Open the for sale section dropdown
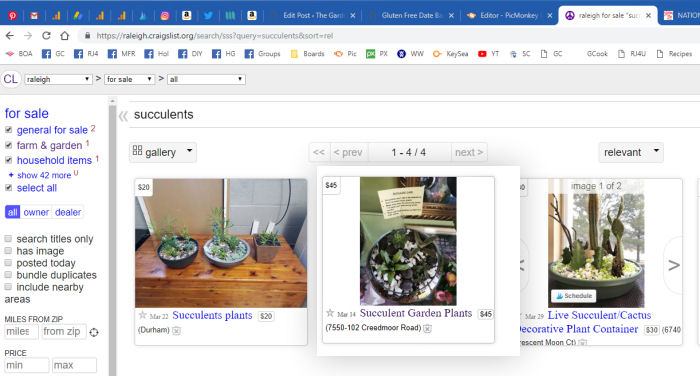Image resolution: width=700 pixels, height=376 pixels. (129, 79)
